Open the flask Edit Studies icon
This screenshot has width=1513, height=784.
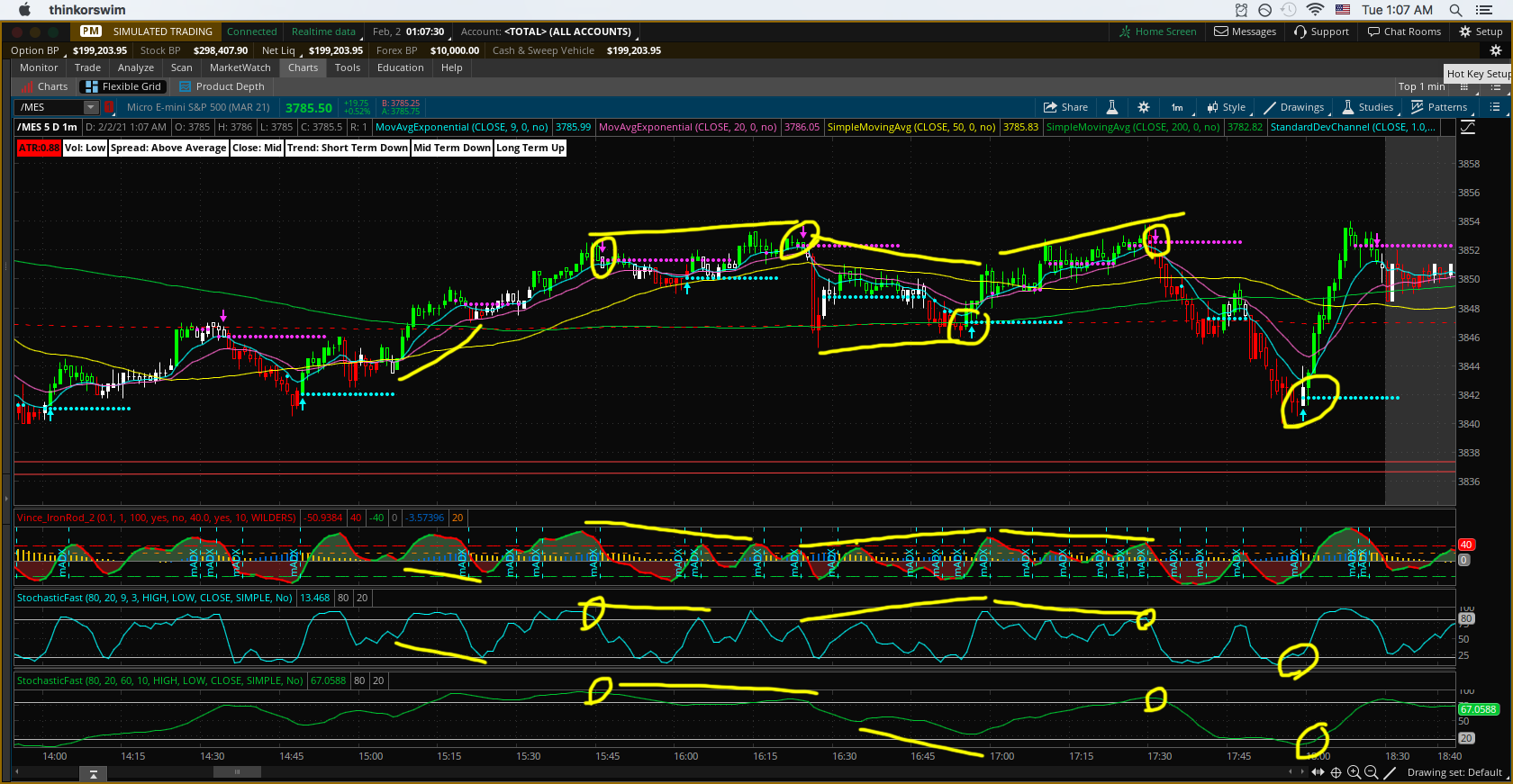[1112, 107]
